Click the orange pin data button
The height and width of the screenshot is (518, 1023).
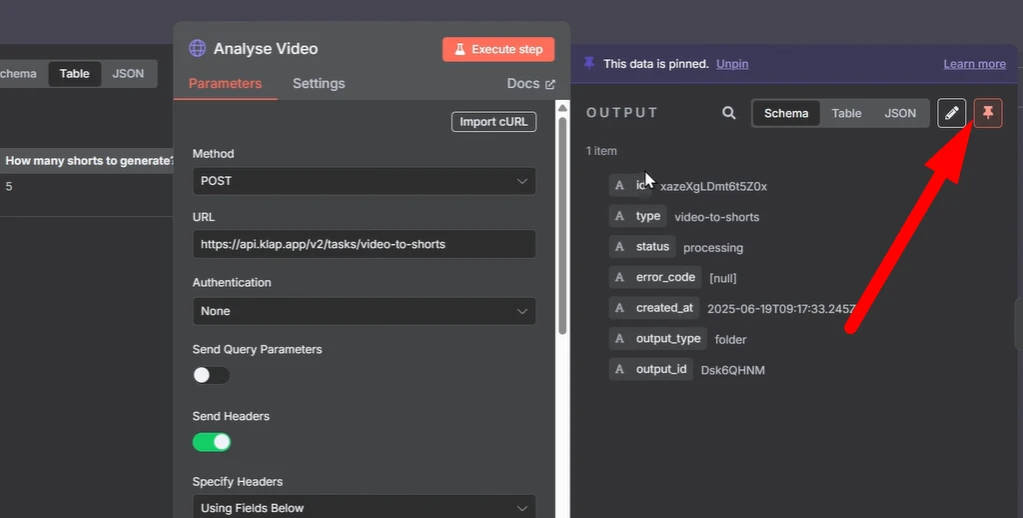click(988, 113)
